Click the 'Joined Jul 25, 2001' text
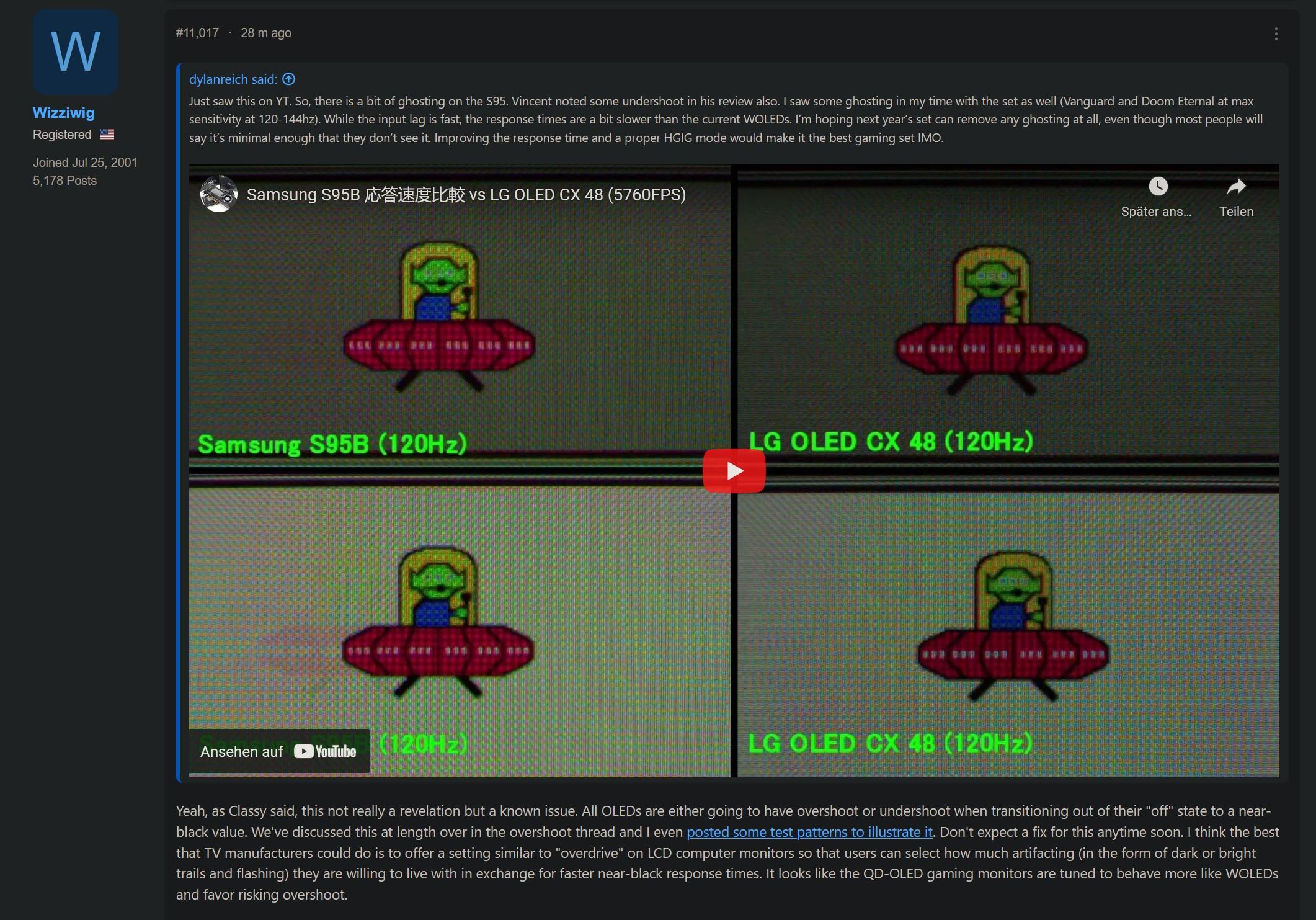This screenshot has height=920, width=1316. coord(85,163)
